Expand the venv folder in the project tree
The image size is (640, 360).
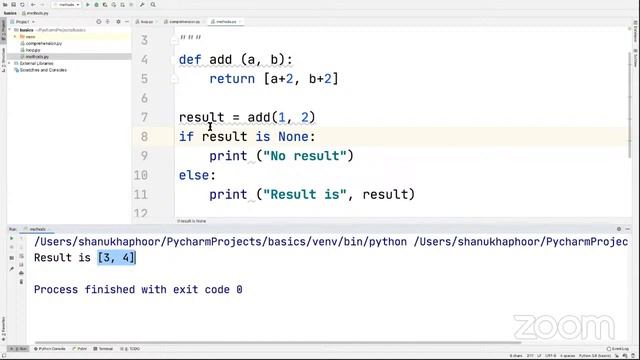[16, 37]
